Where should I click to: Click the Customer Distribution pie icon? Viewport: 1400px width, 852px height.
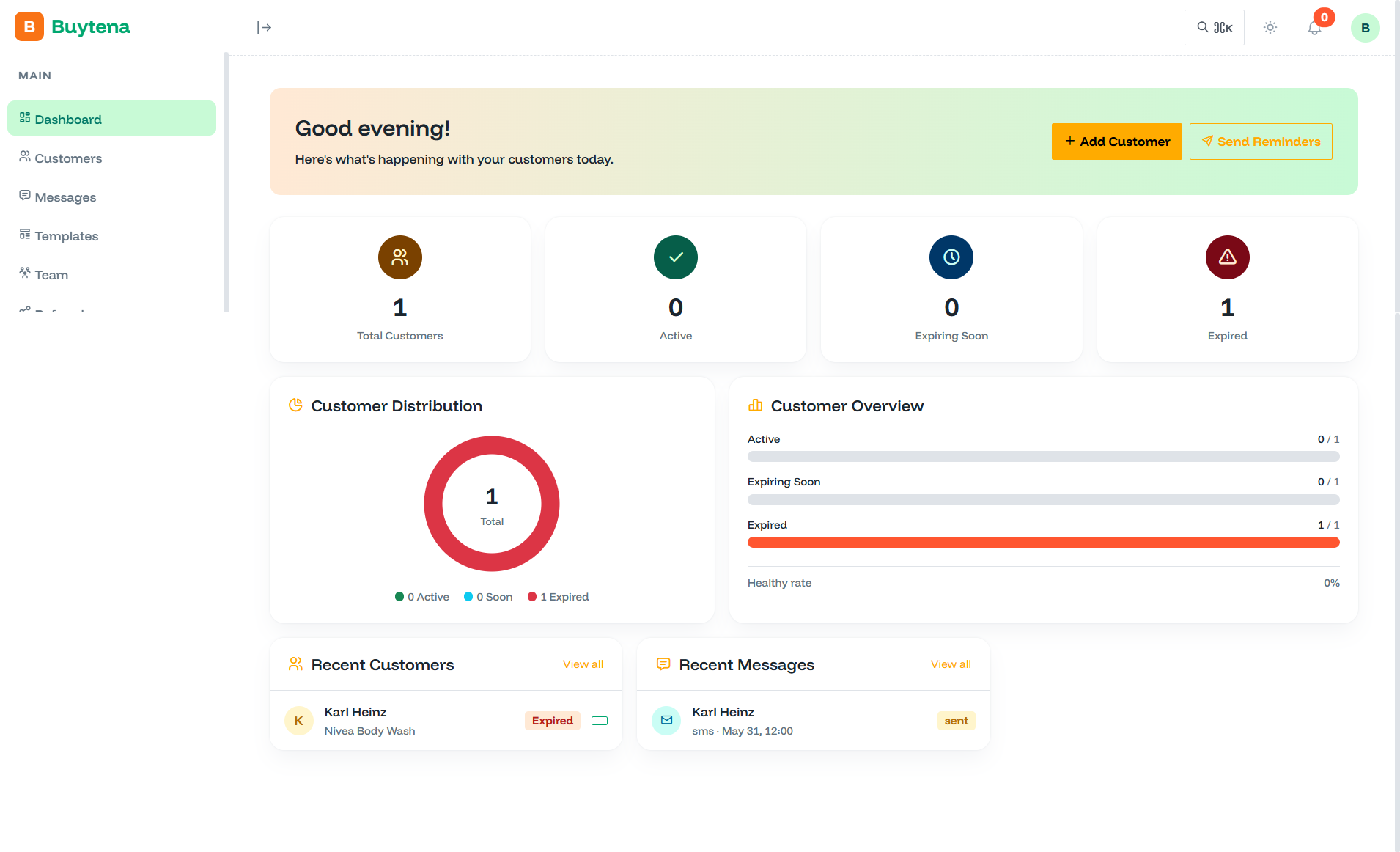pyautogui.click(x=295, y=405)
